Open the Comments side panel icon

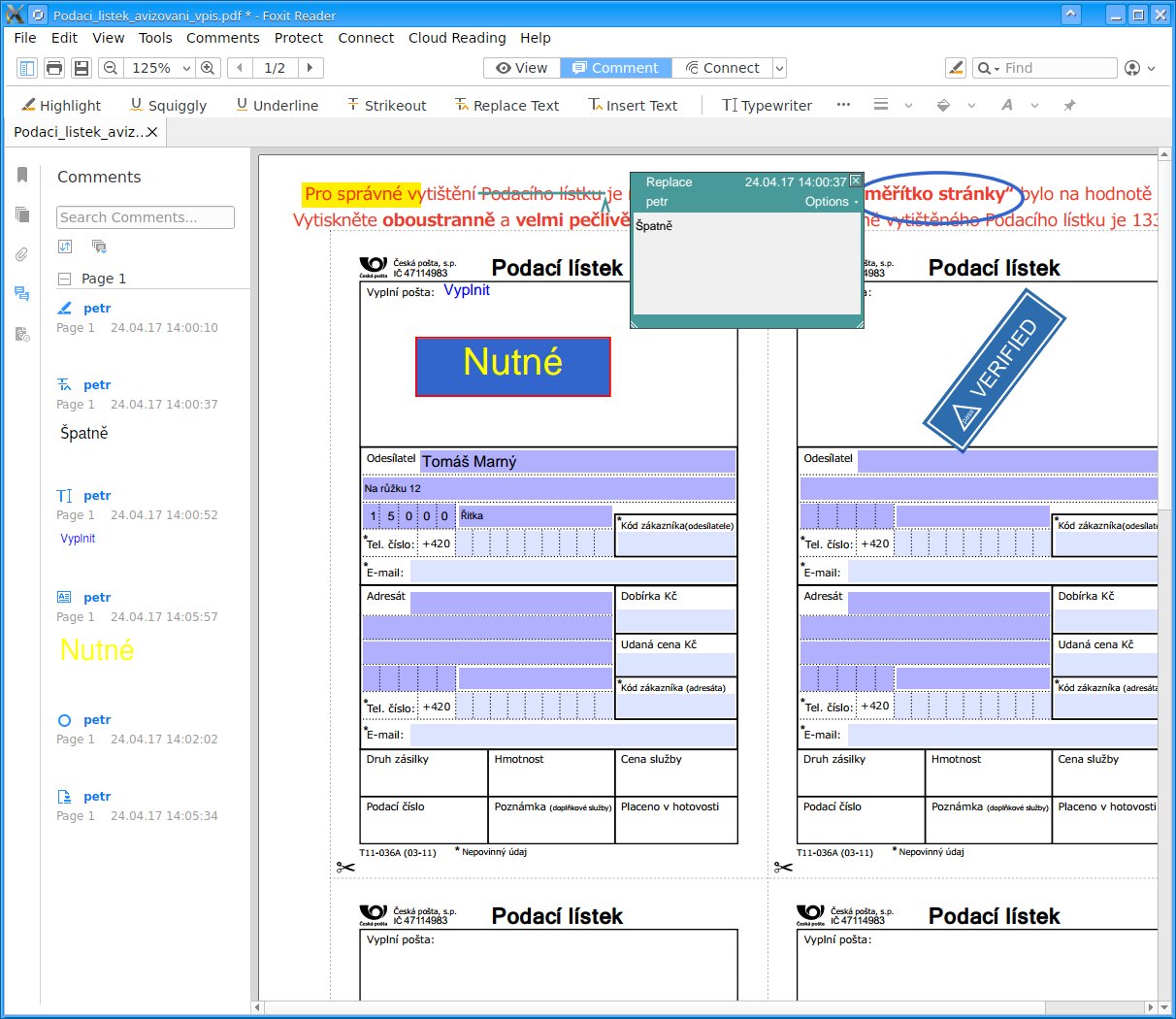tap(22, 293)
